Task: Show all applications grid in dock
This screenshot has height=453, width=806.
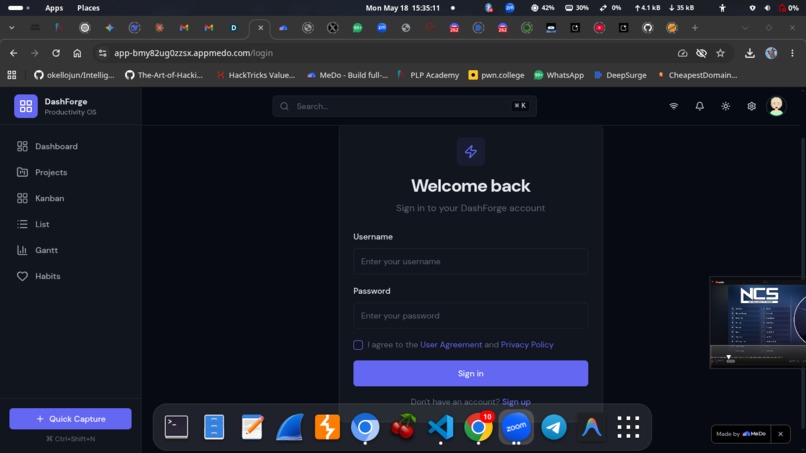Action: coord(628,427)
